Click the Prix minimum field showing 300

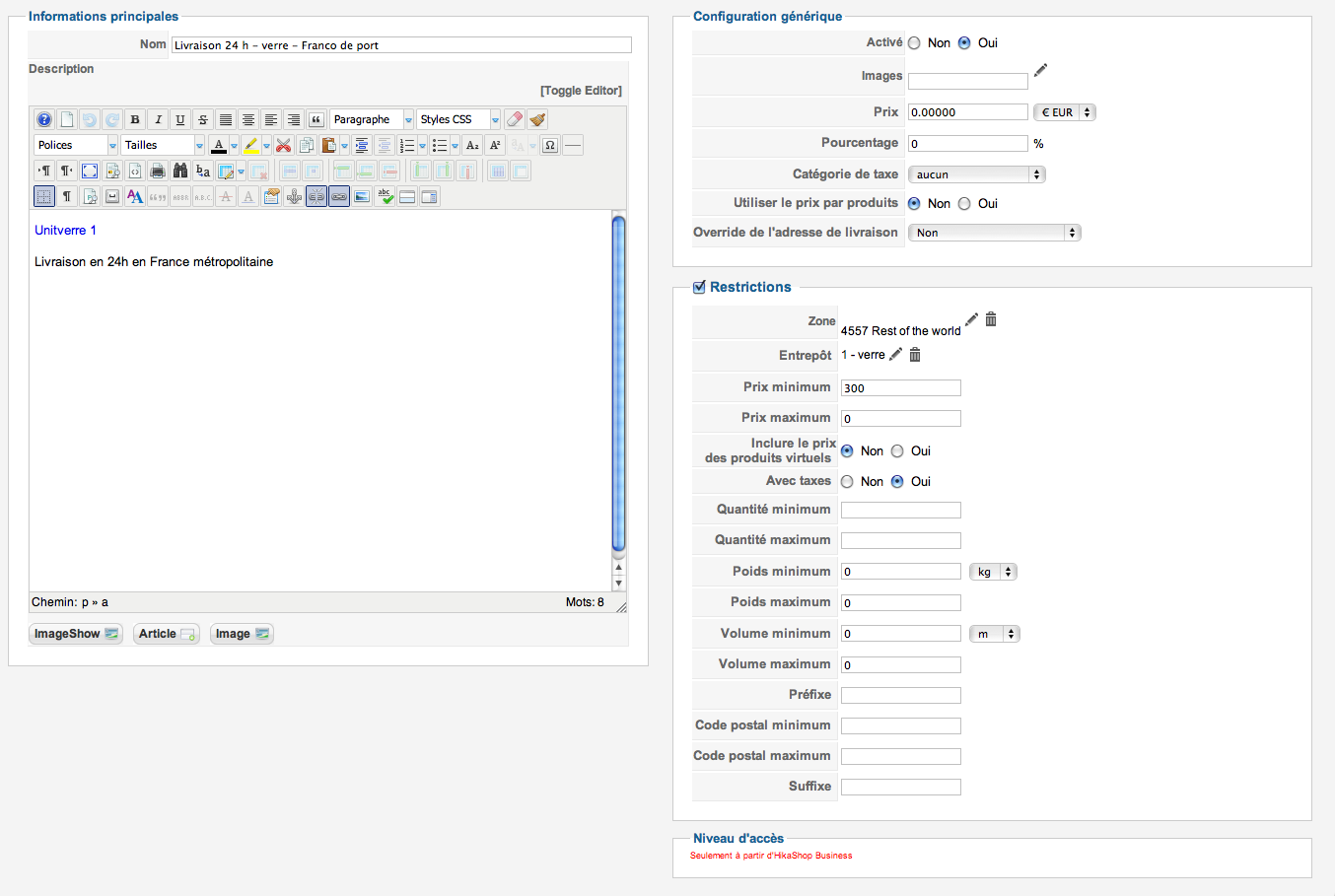pyautogui.click(x=900, y=388)
